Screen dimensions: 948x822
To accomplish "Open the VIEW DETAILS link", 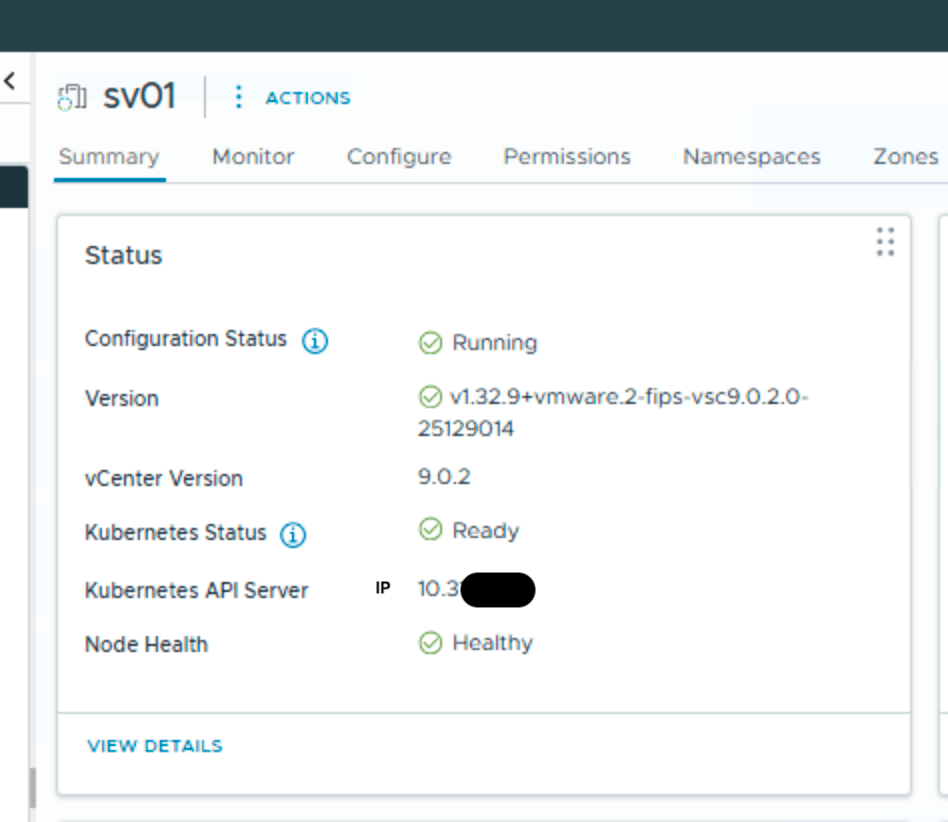I will coord(155,746).
